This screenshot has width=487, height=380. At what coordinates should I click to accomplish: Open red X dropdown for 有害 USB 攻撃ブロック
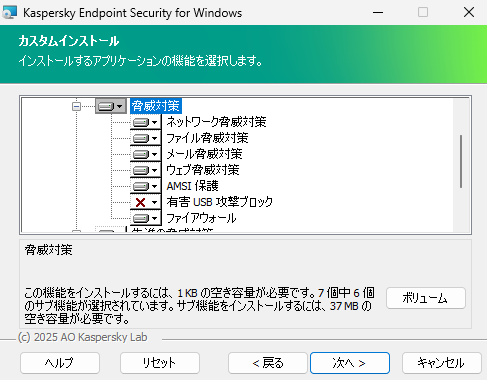tap(145, 202)
